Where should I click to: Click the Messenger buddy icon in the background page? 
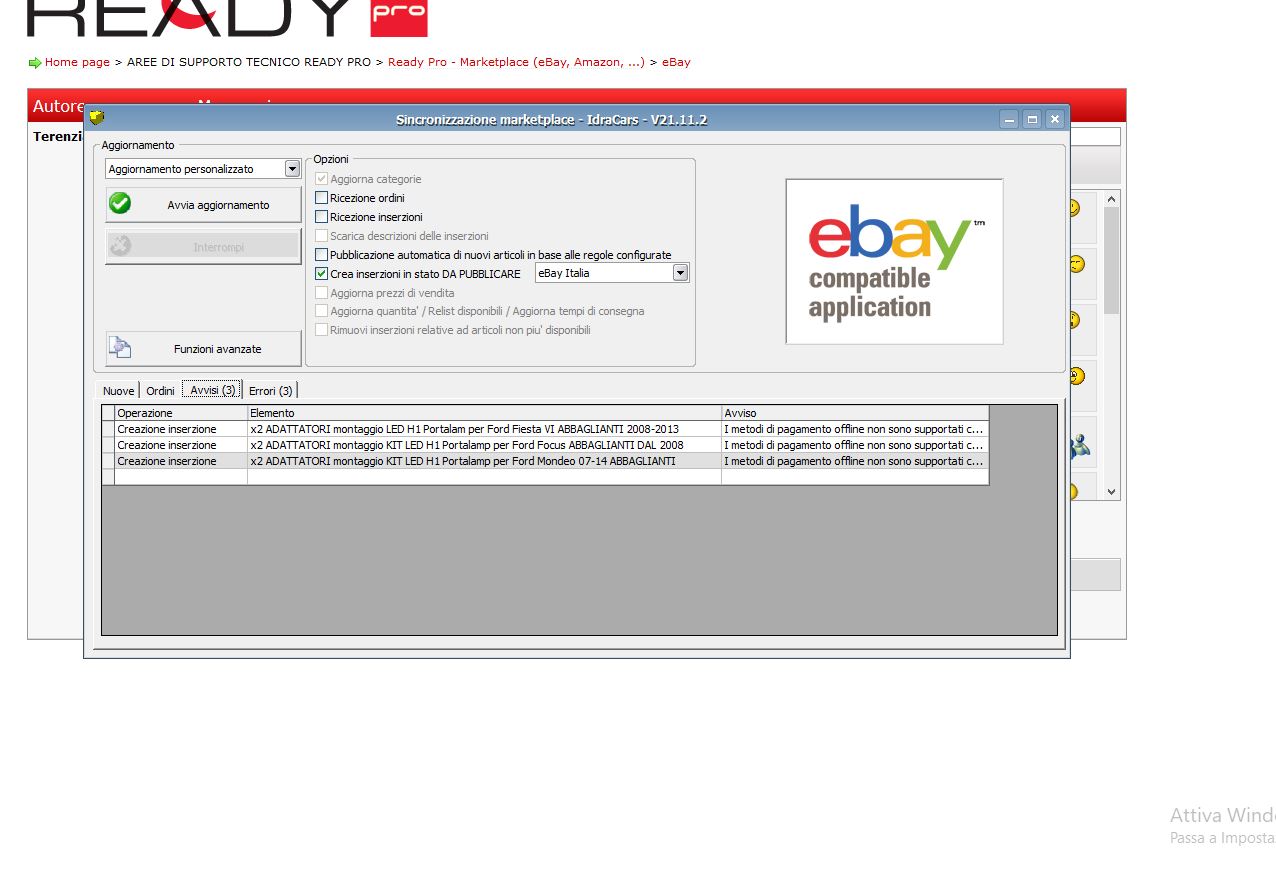1079,447
